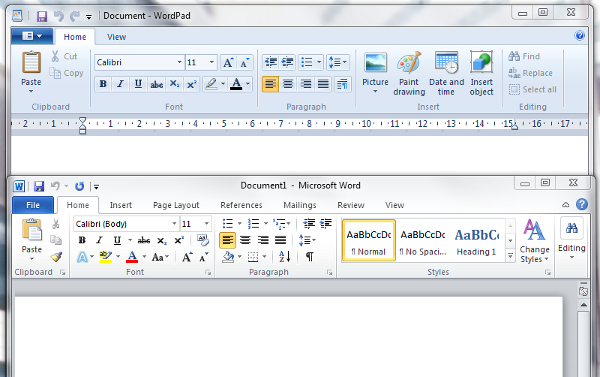The height and width of the screenshot is (377, 600).
Task: Toggle Bold in Word ribbon
Action: [82, 240]
